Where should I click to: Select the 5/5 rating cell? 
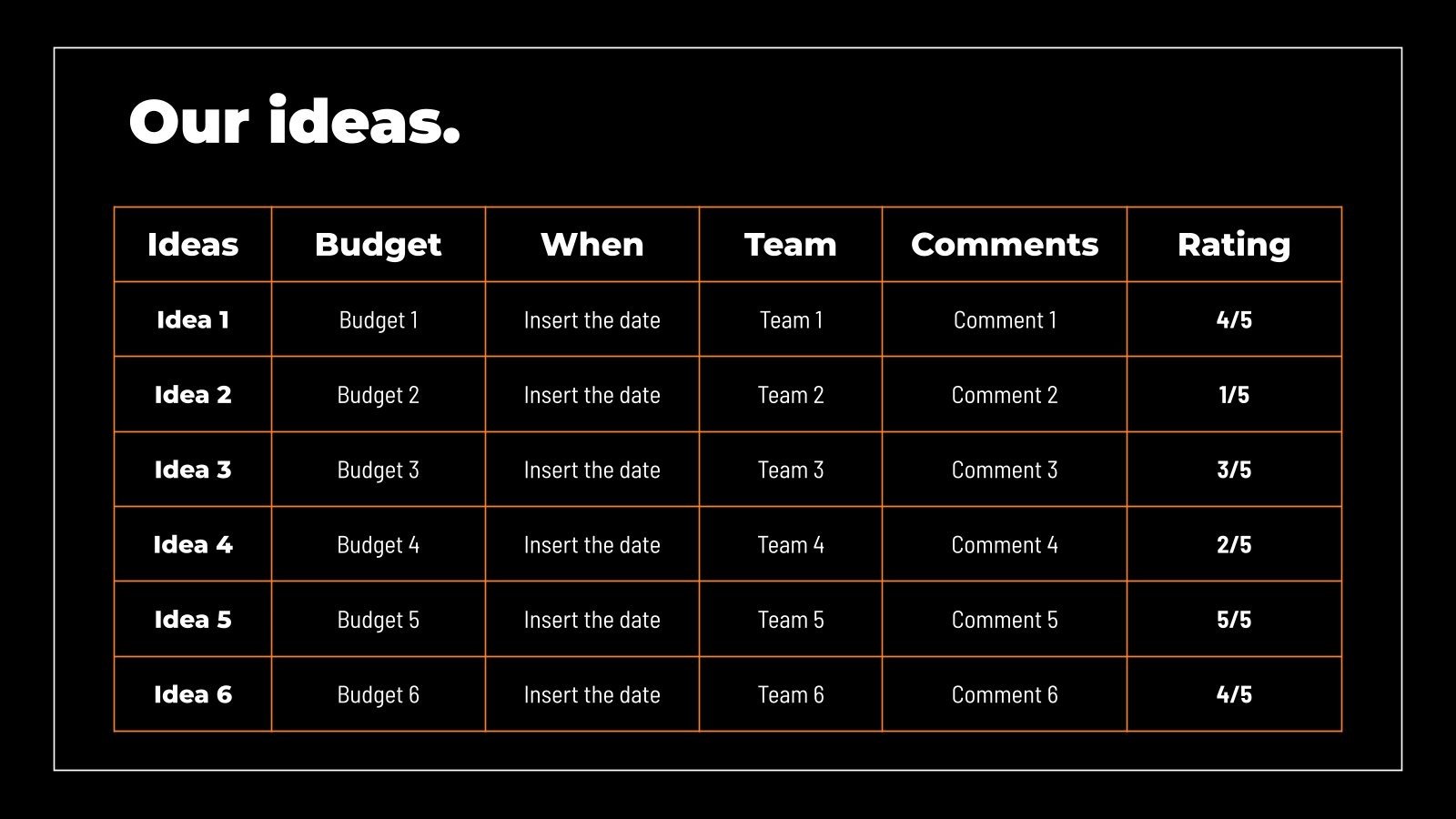click(1233, 620)
